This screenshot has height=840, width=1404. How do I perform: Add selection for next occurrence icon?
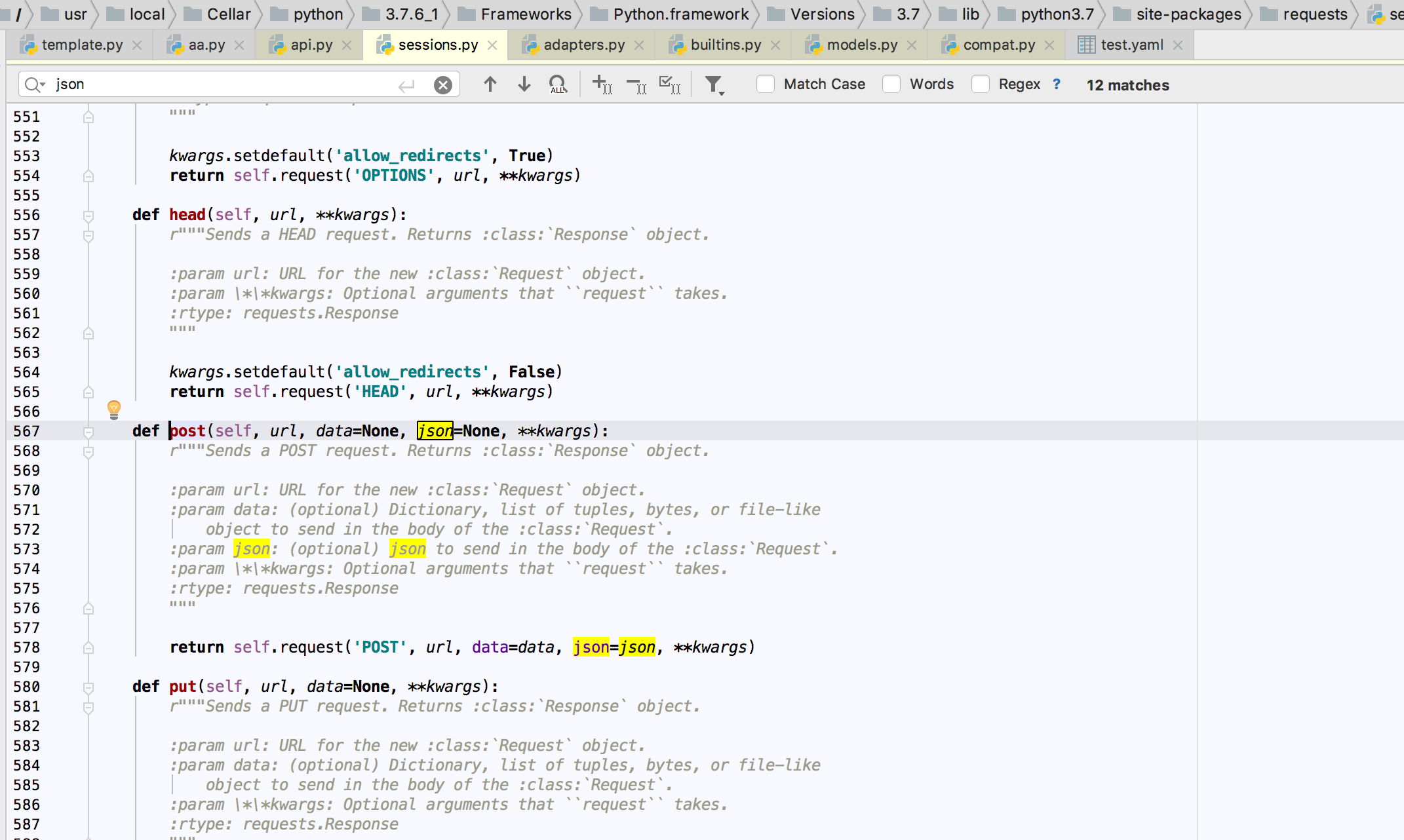602,84
